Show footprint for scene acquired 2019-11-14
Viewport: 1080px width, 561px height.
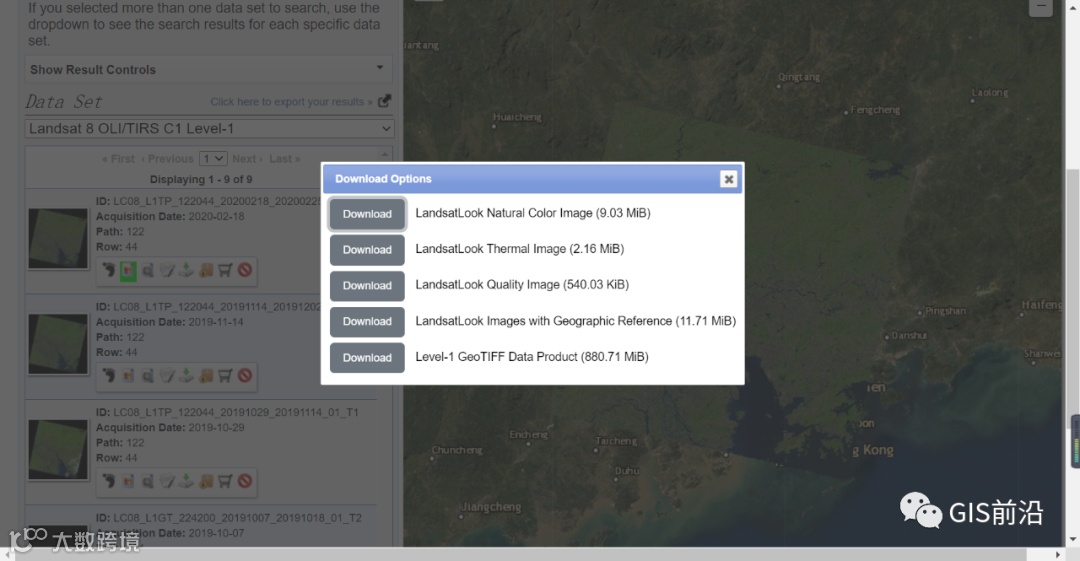click(x=109, y=376)
